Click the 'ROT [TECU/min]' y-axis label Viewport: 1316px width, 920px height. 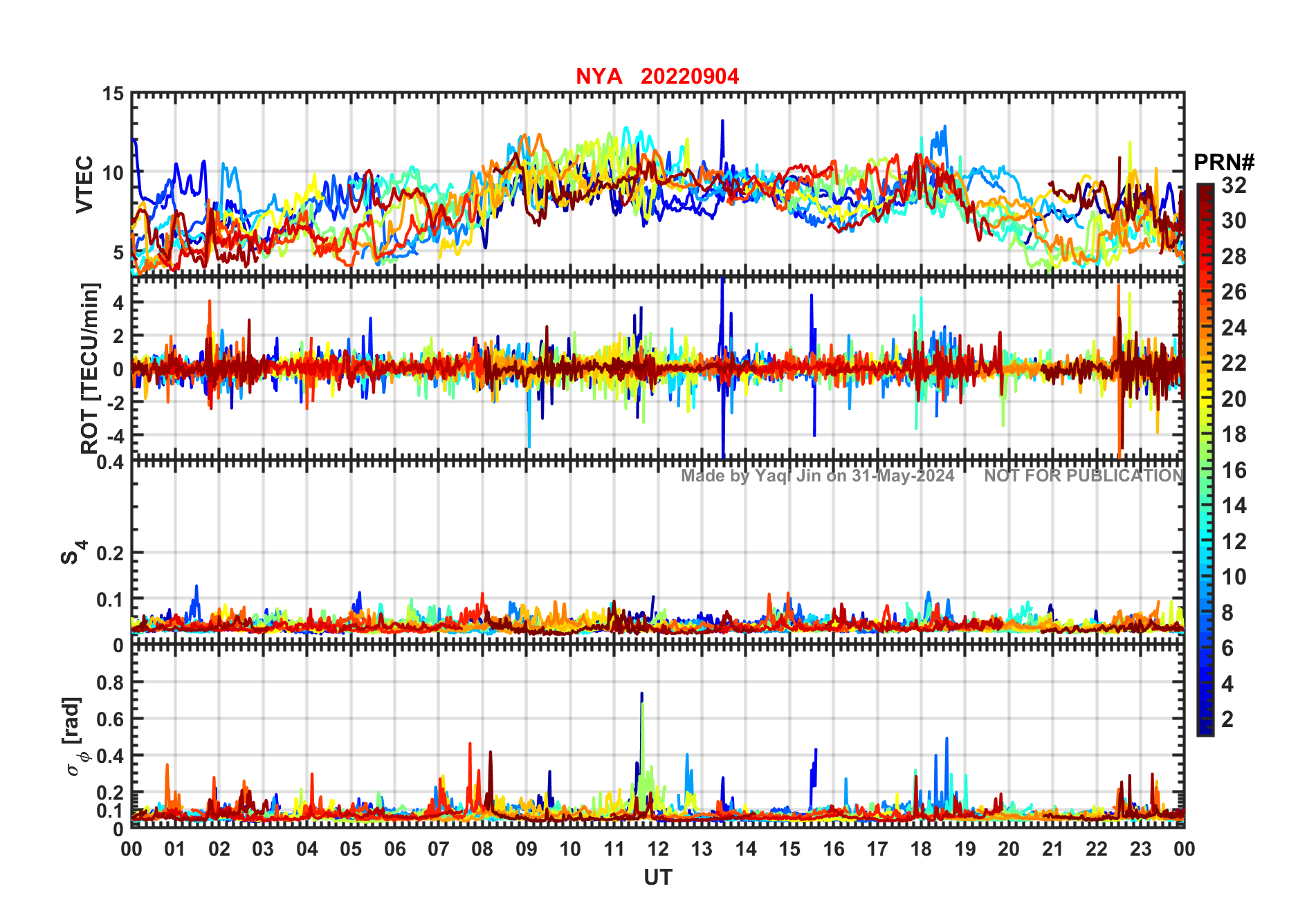tap(90, 368)
